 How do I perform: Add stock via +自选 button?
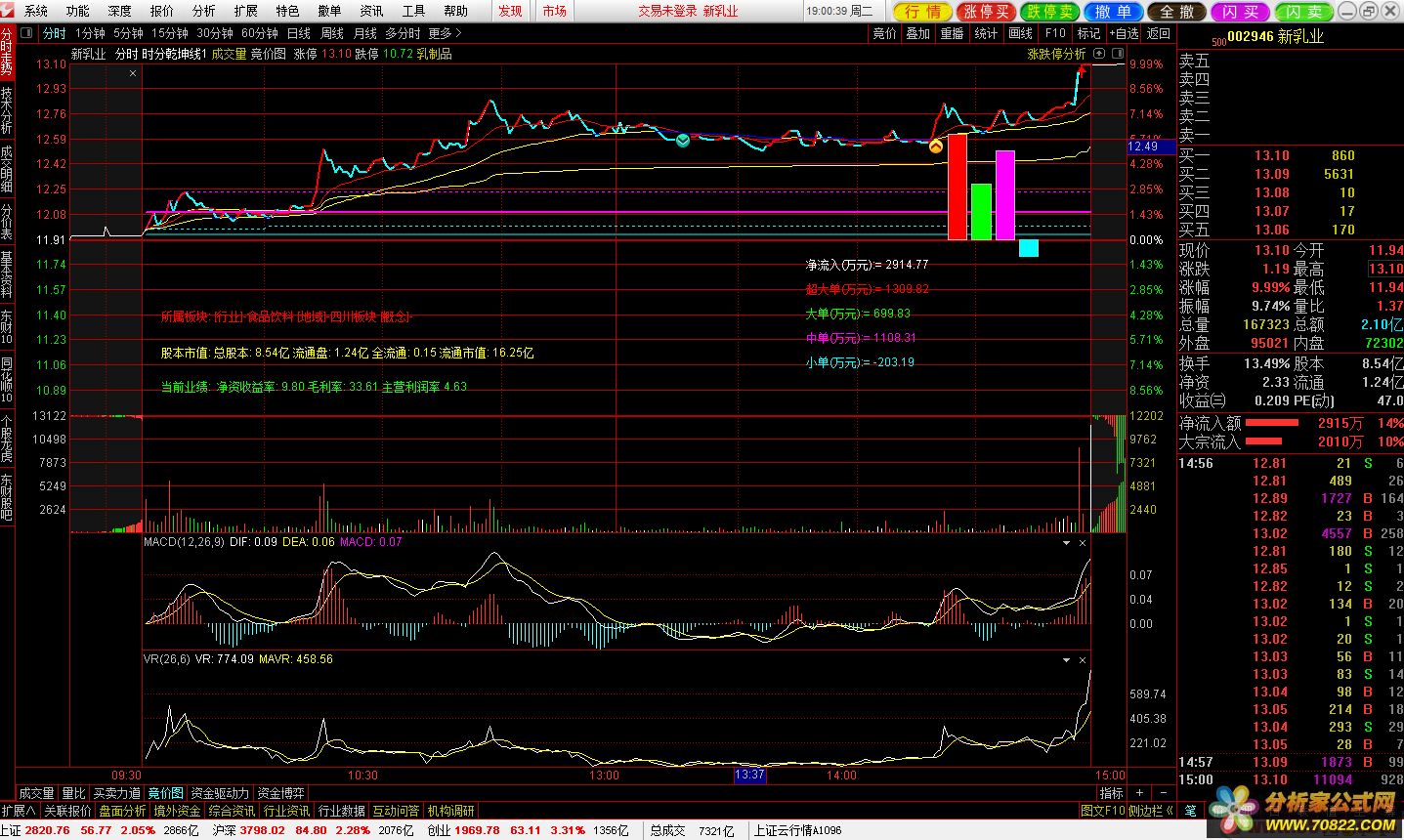coord(1124,33)
